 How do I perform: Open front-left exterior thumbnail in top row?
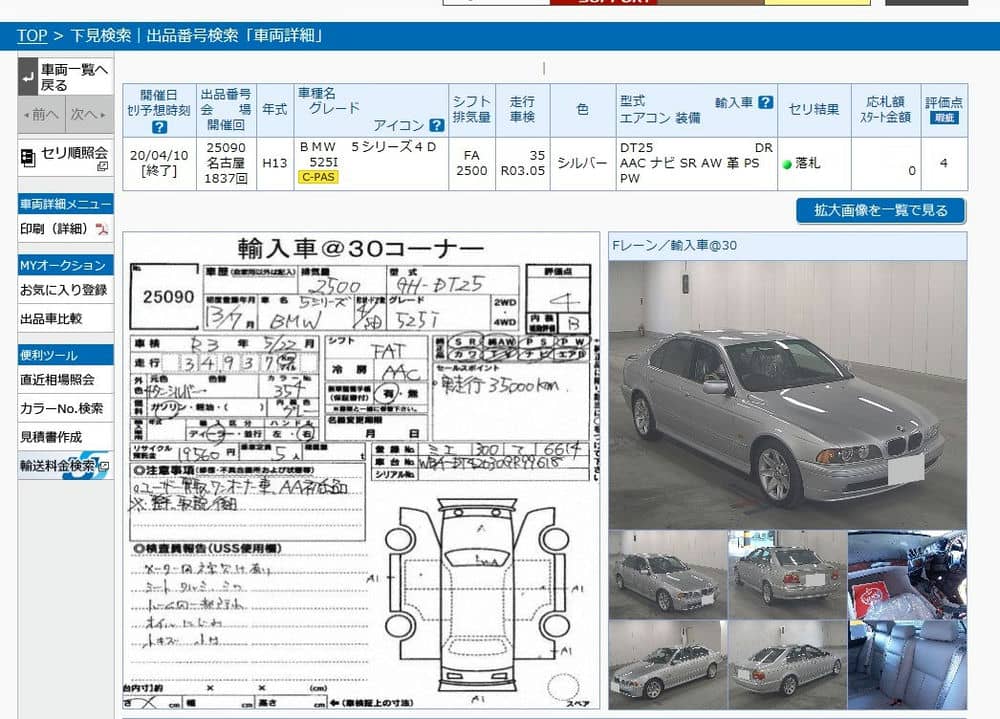[x=668, y=574]
